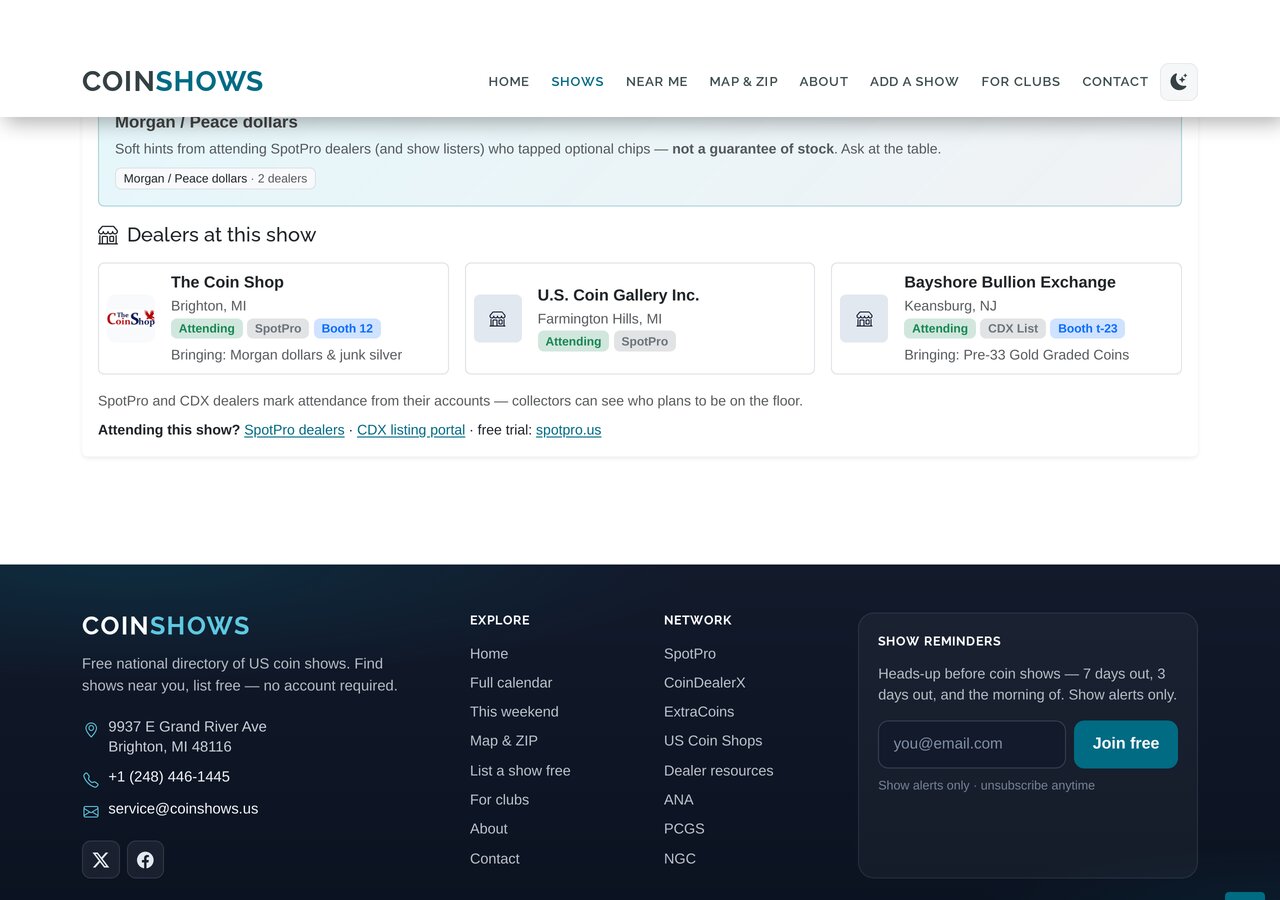1280x900 pixels.
Task: Click the Join free button
Action: pos(1126,744)
